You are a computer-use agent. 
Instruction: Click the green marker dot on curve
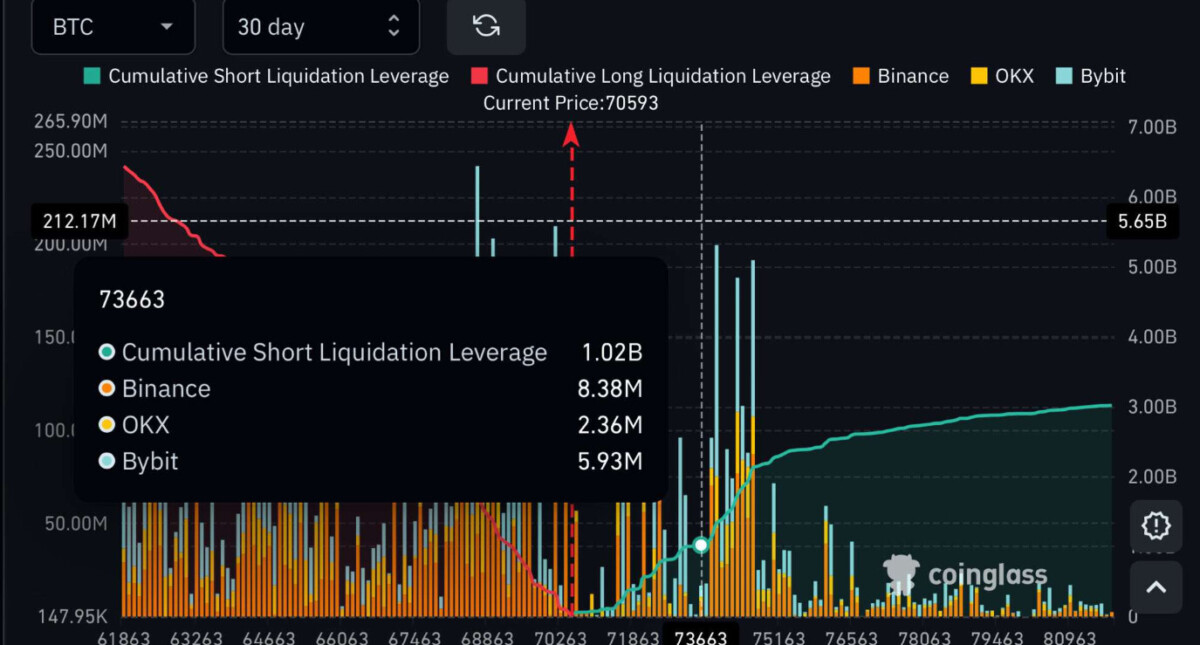coord(701,545)
